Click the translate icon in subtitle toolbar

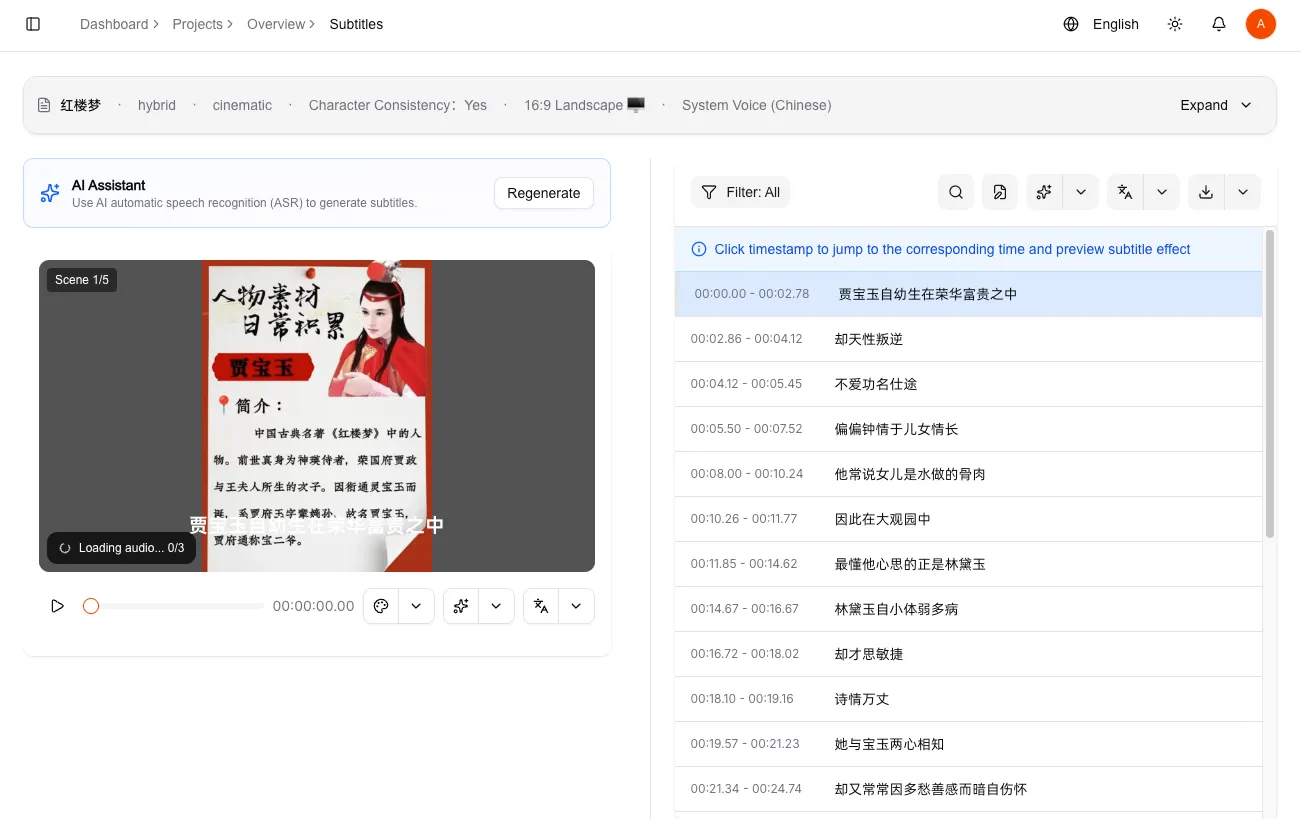(x=1125, y=192)
